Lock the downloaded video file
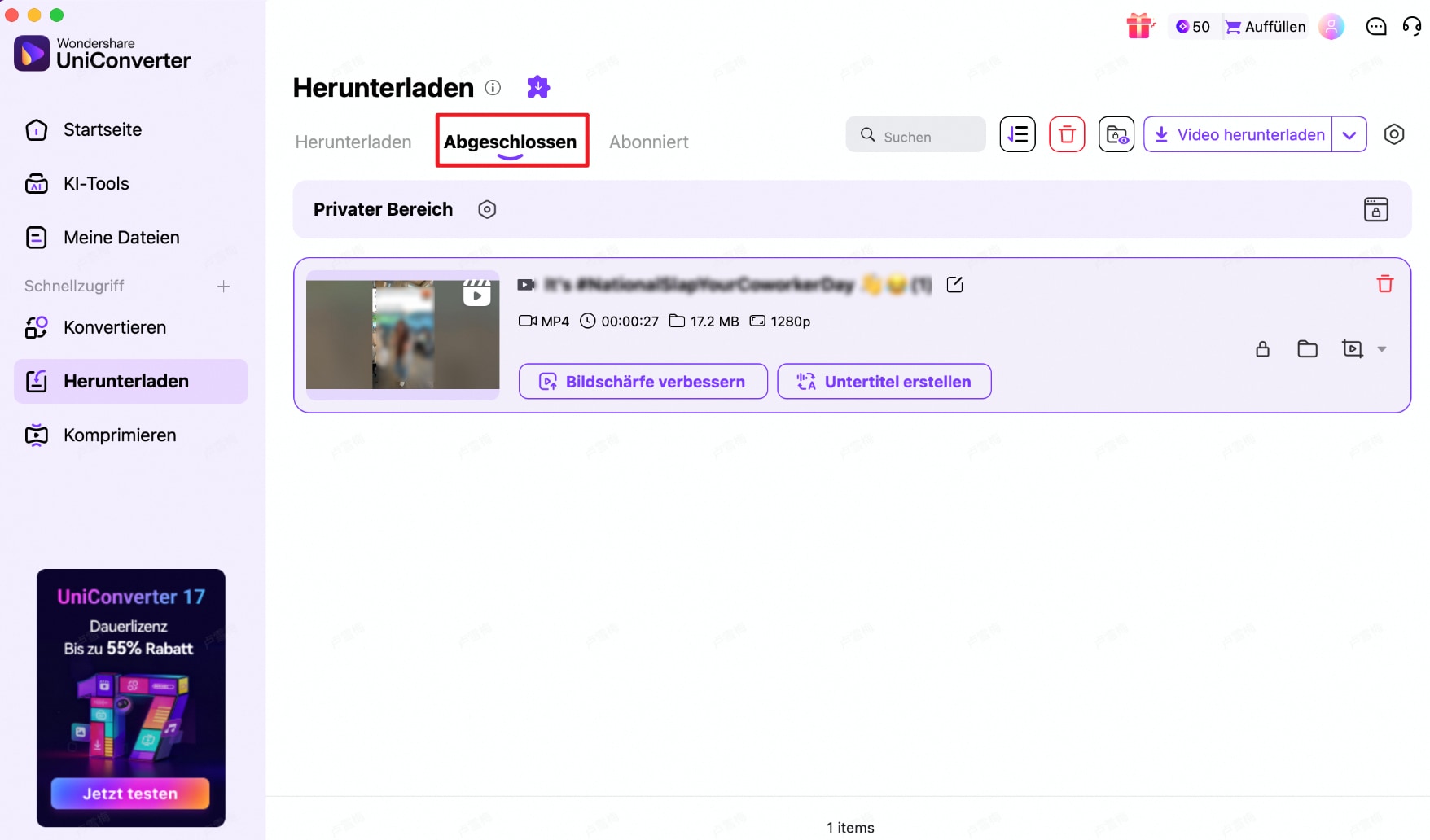 point(1263,348)
